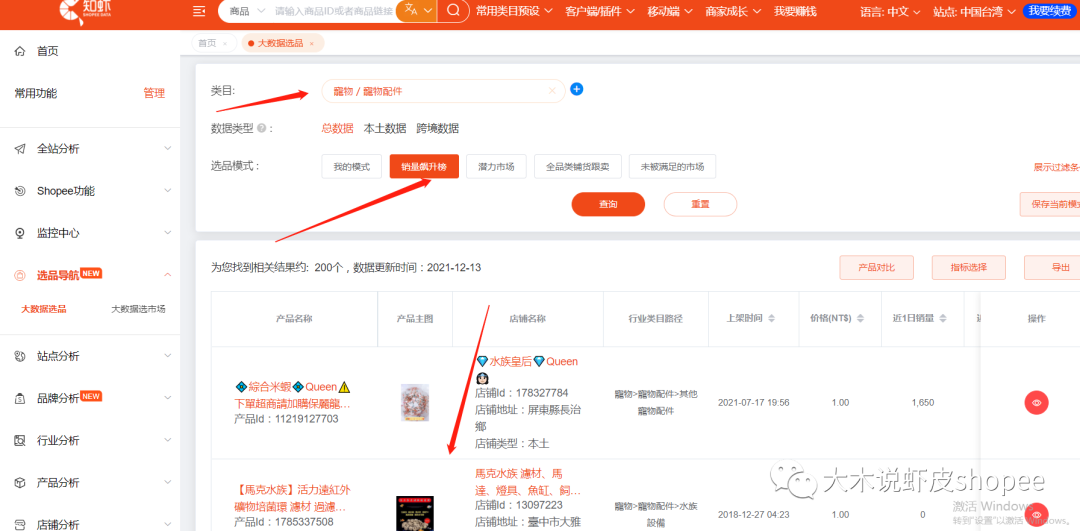Click the 寵物 / 寵物配件 category field
The height and width of the screenshot is (531, 1080).
click(444, 91)
